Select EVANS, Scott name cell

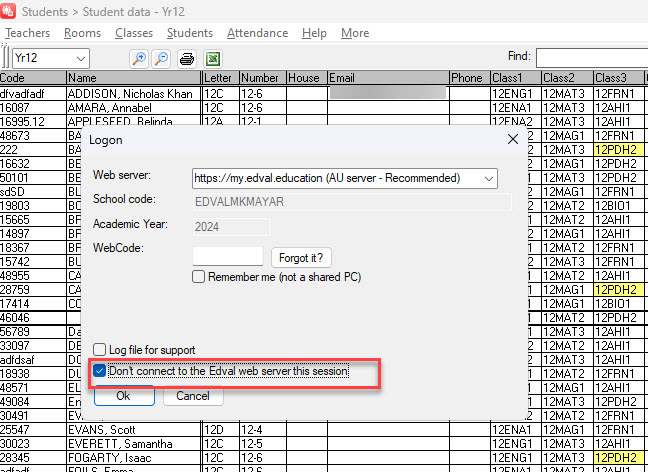[133, 429]
